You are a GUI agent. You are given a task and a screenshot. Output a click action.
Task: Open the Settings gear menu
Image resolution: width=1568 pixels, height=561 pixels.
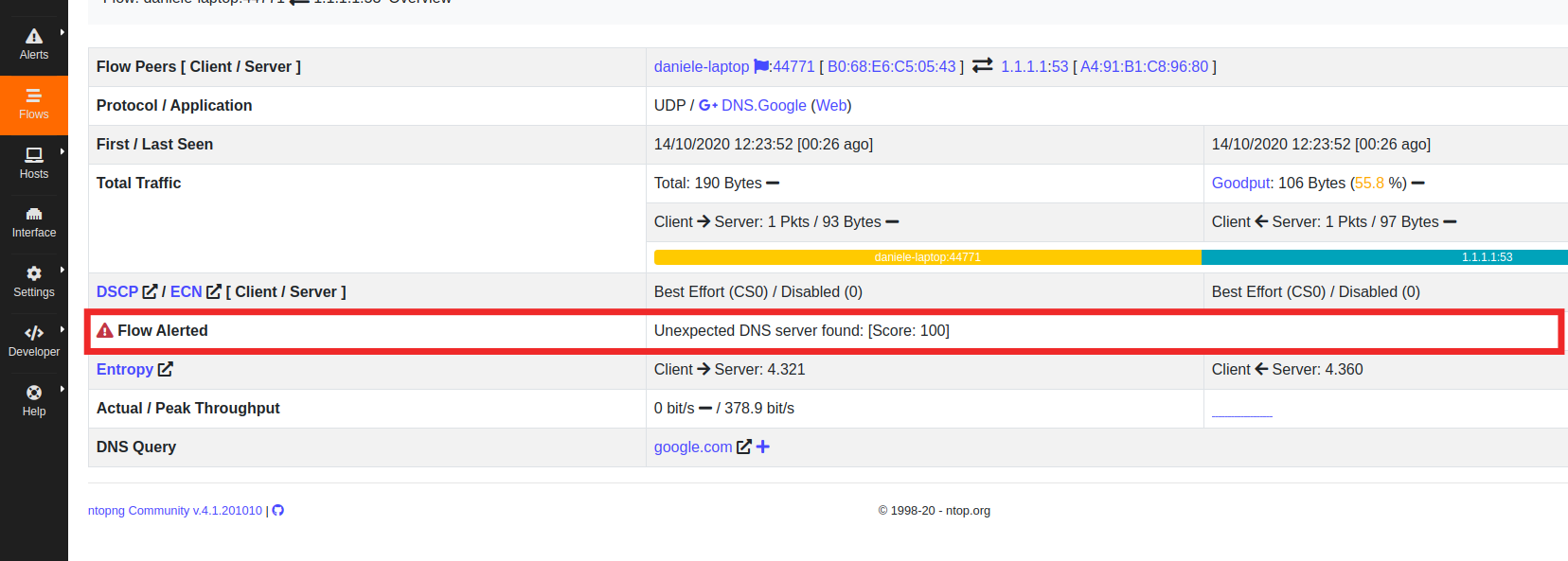pyautogui.click(x=34, y=282)
